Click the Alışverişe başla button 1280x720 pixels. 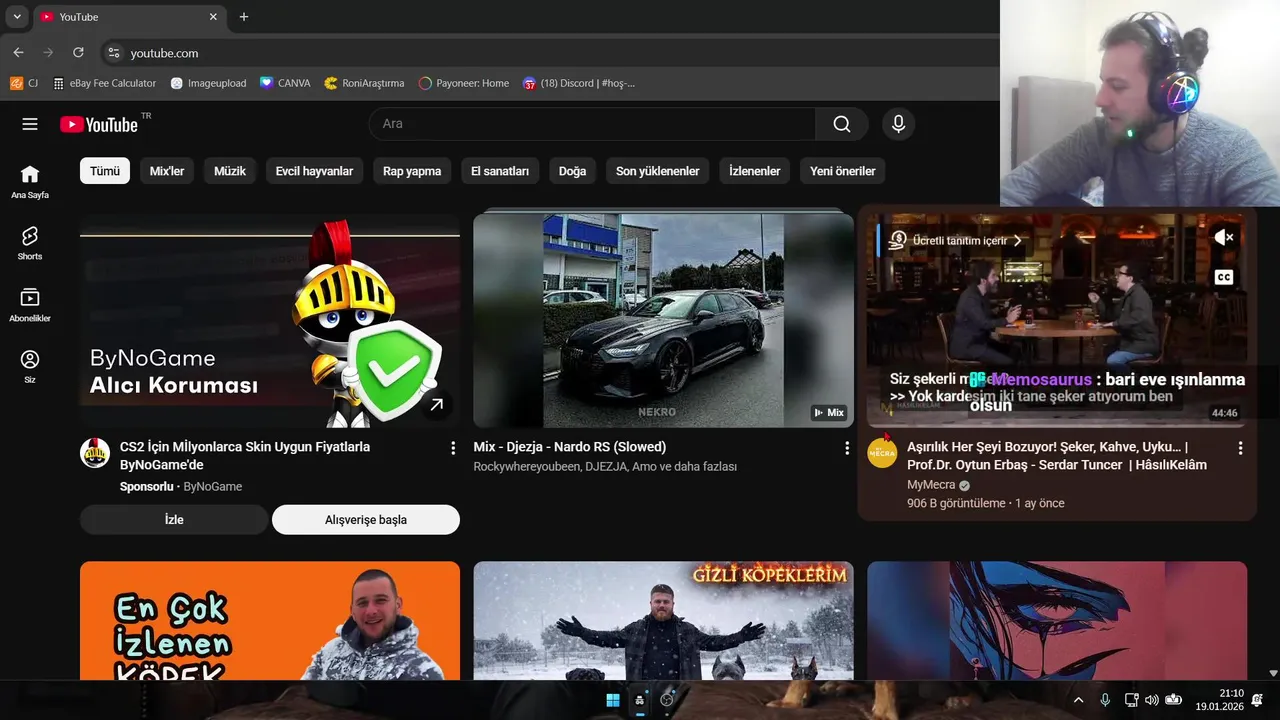366,520
